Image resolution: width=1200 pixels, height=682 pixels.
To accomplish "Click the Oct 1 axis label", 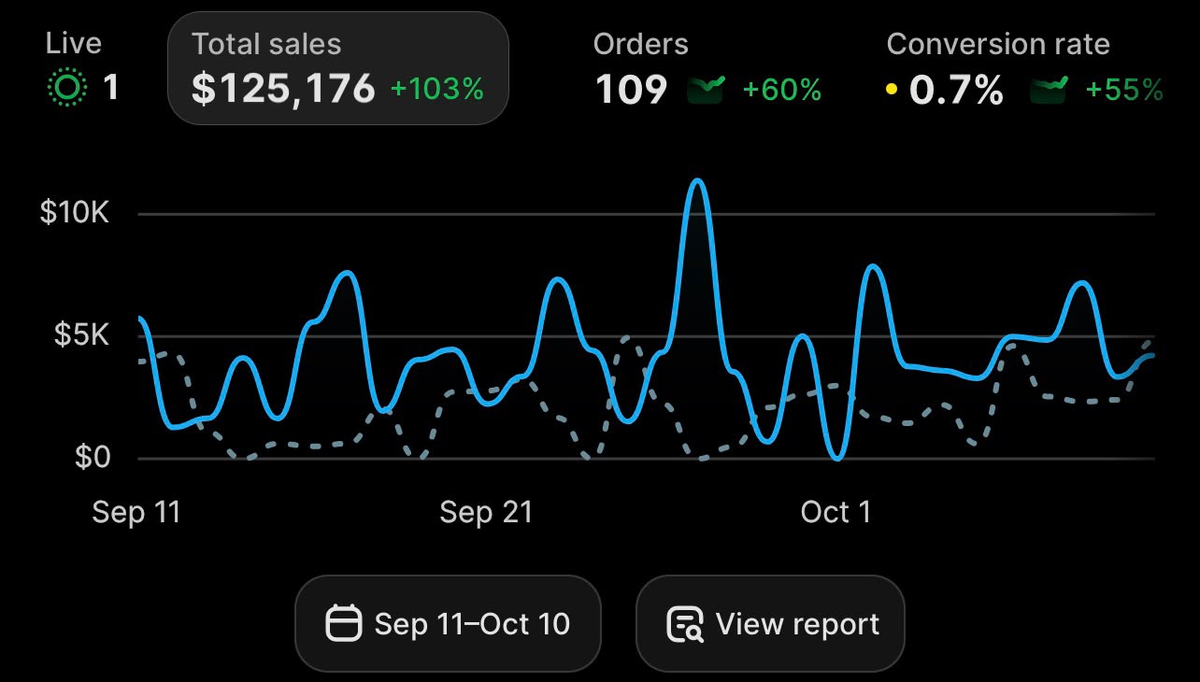I will point(836,513).
